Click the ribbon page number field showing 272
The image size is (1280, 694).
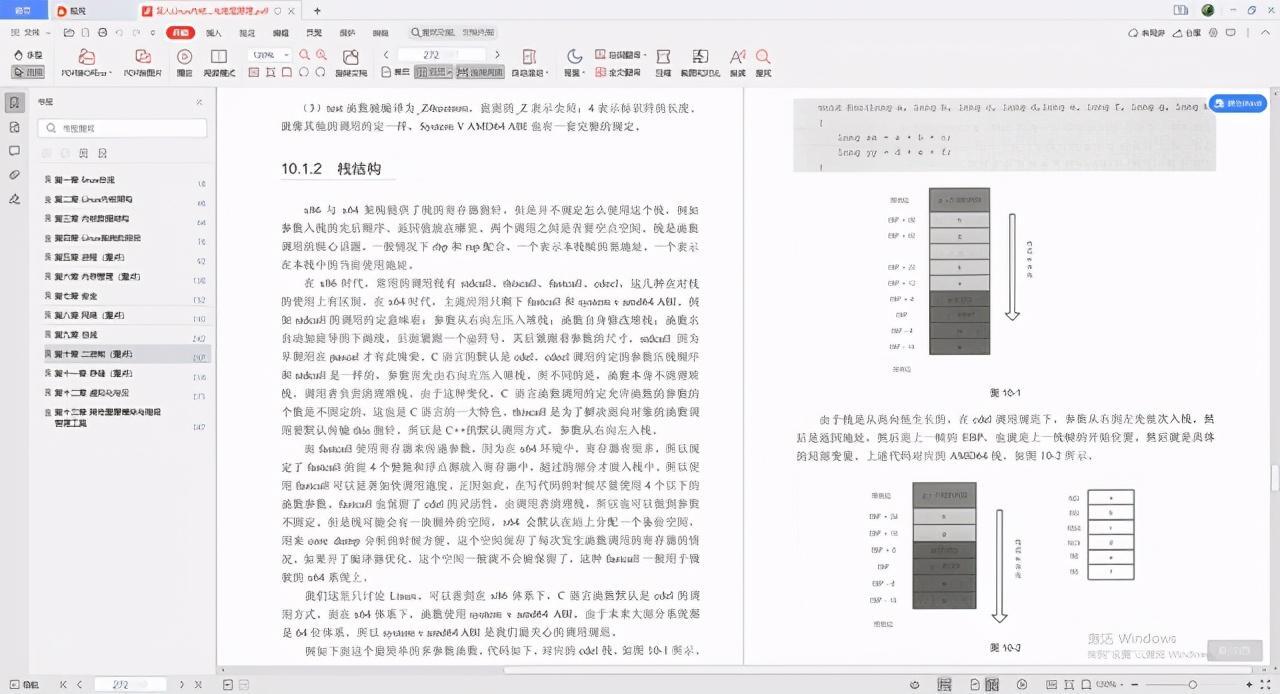pyautogui.click(x=441, y=55)
